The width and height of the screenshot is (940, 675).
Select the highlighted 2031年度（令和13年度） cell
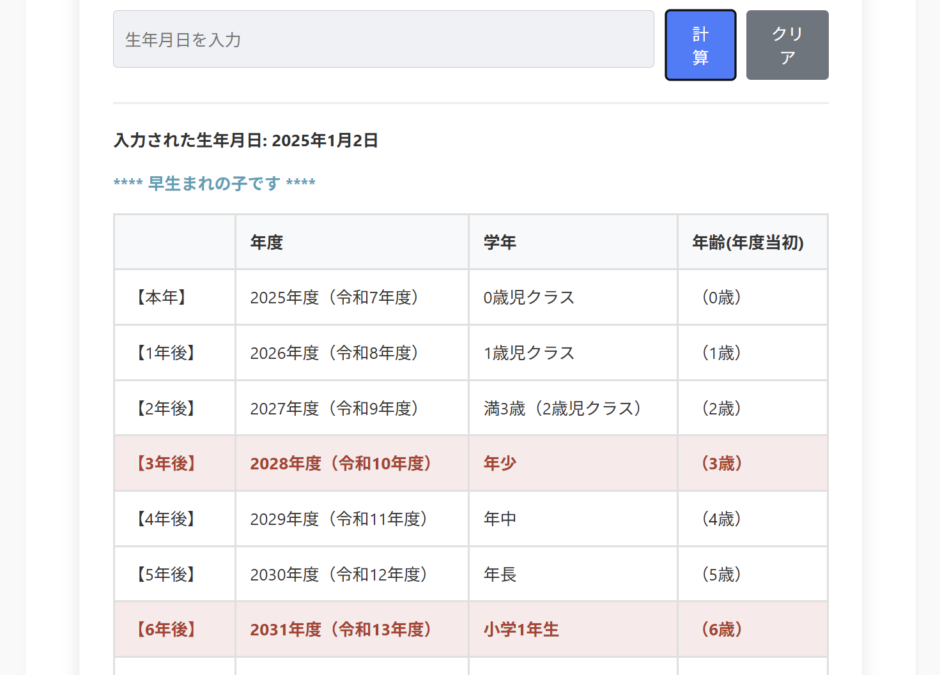click(341, 630)
